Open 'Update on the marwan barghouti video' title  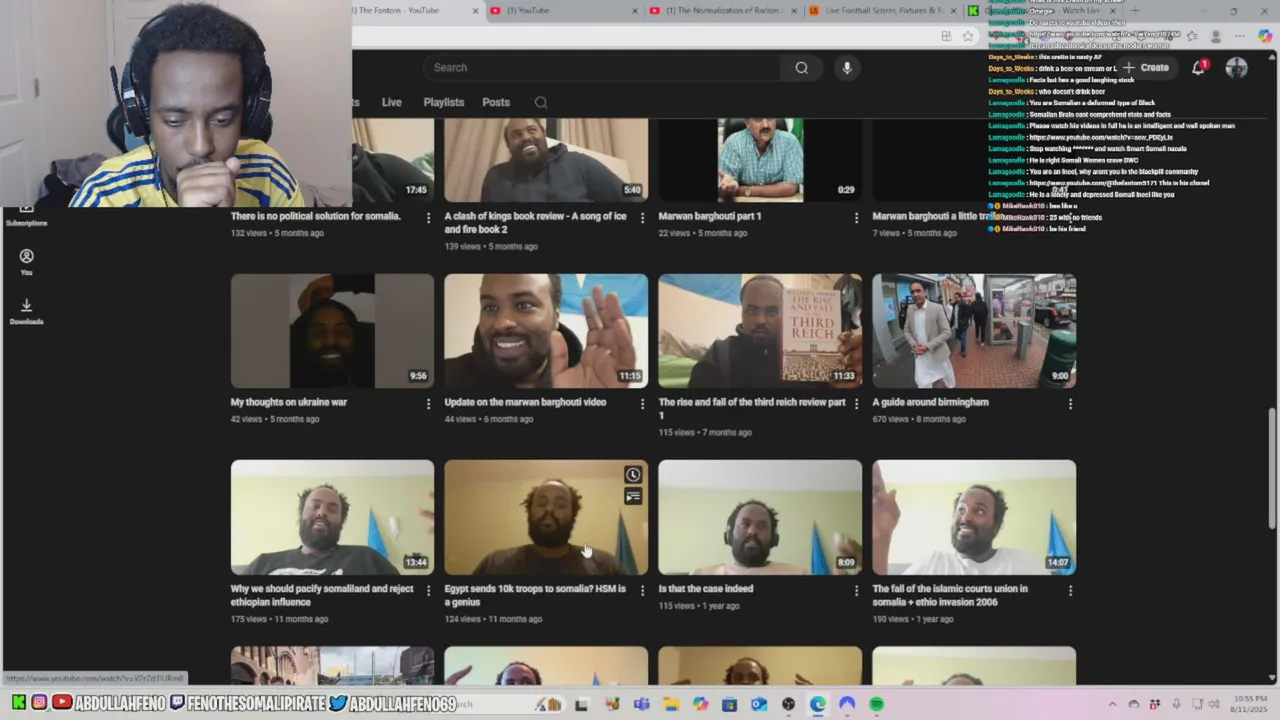point(525,402)
